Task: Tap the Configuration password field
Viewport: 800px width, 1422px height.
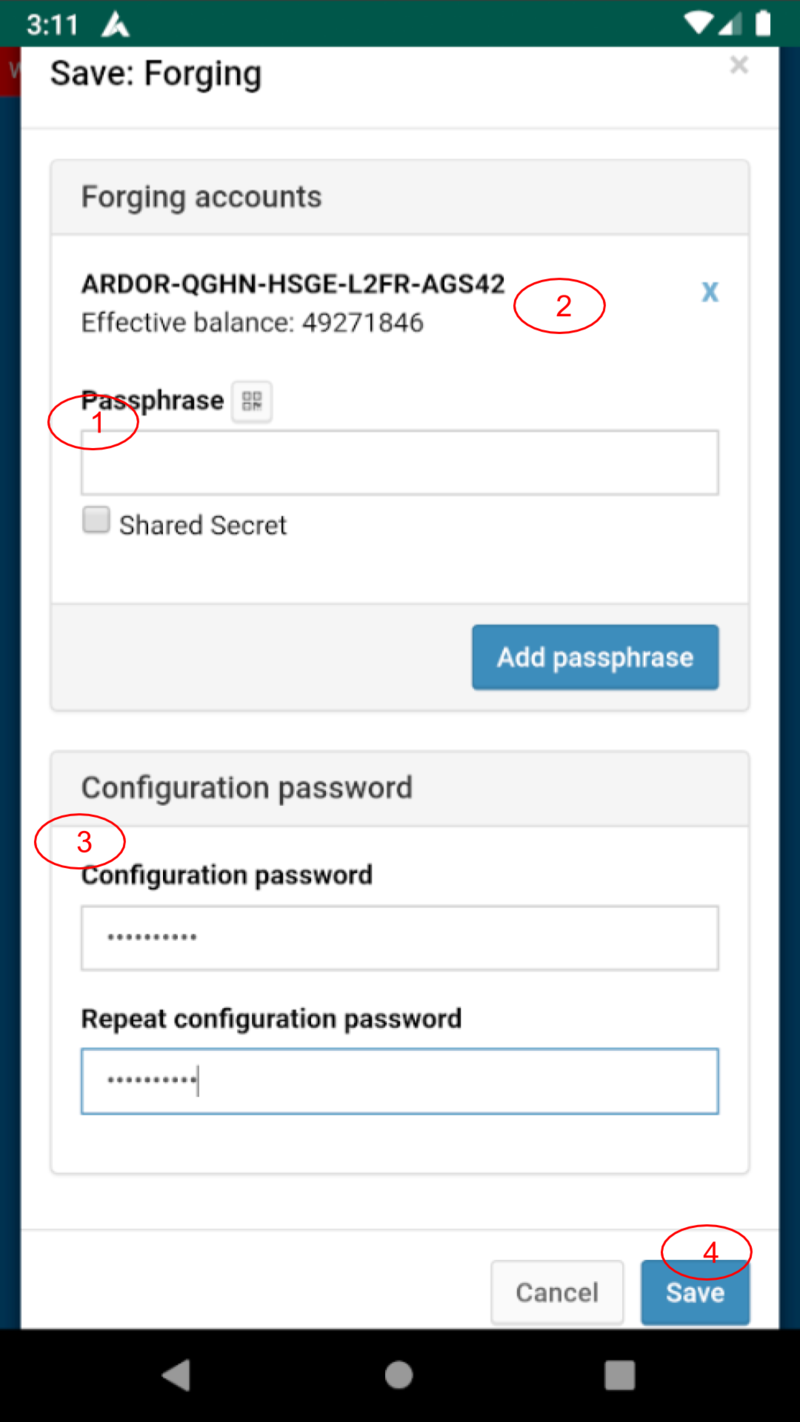Action: coord(400,937)
